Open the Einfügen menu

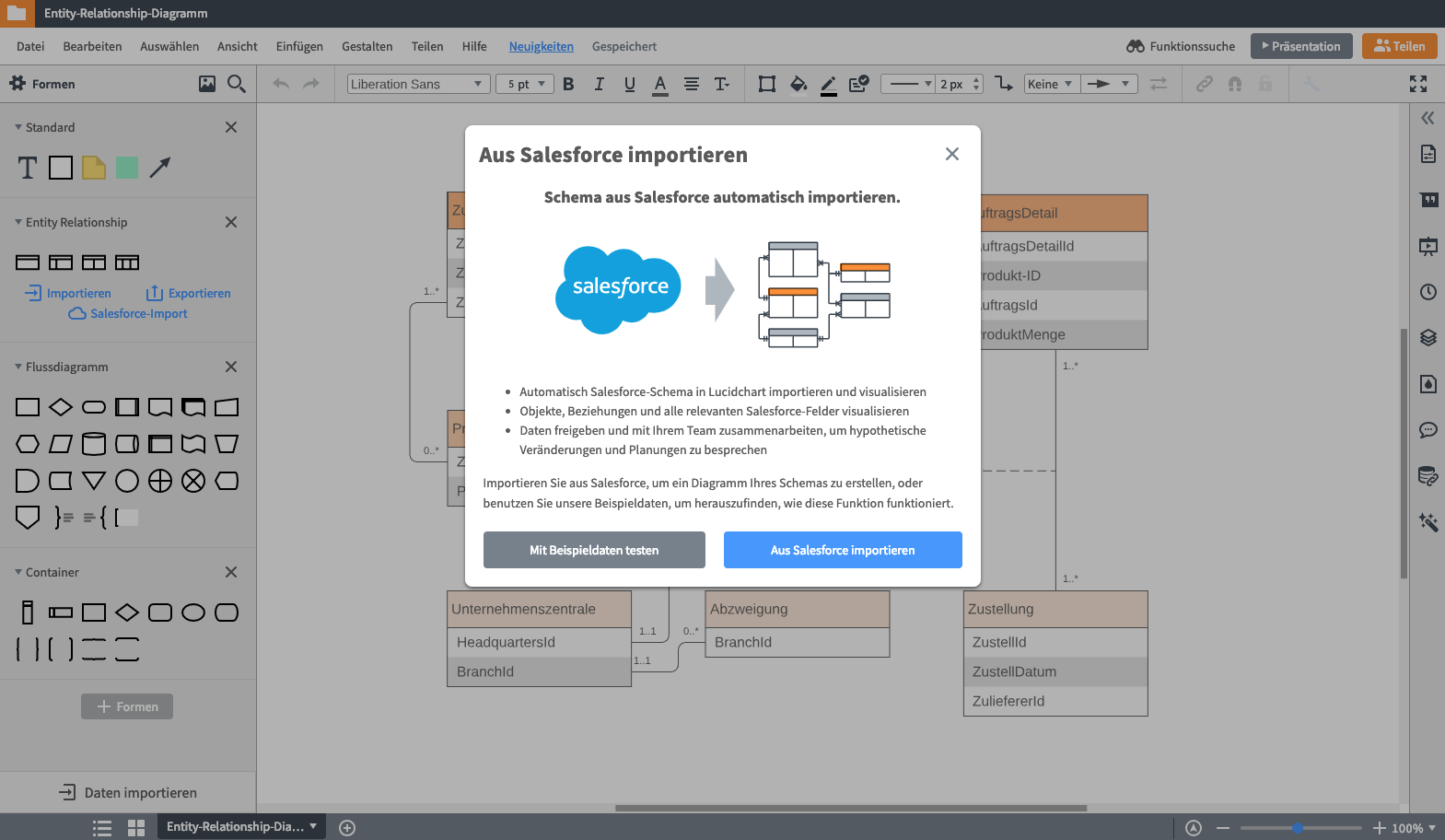pos(299,46)
